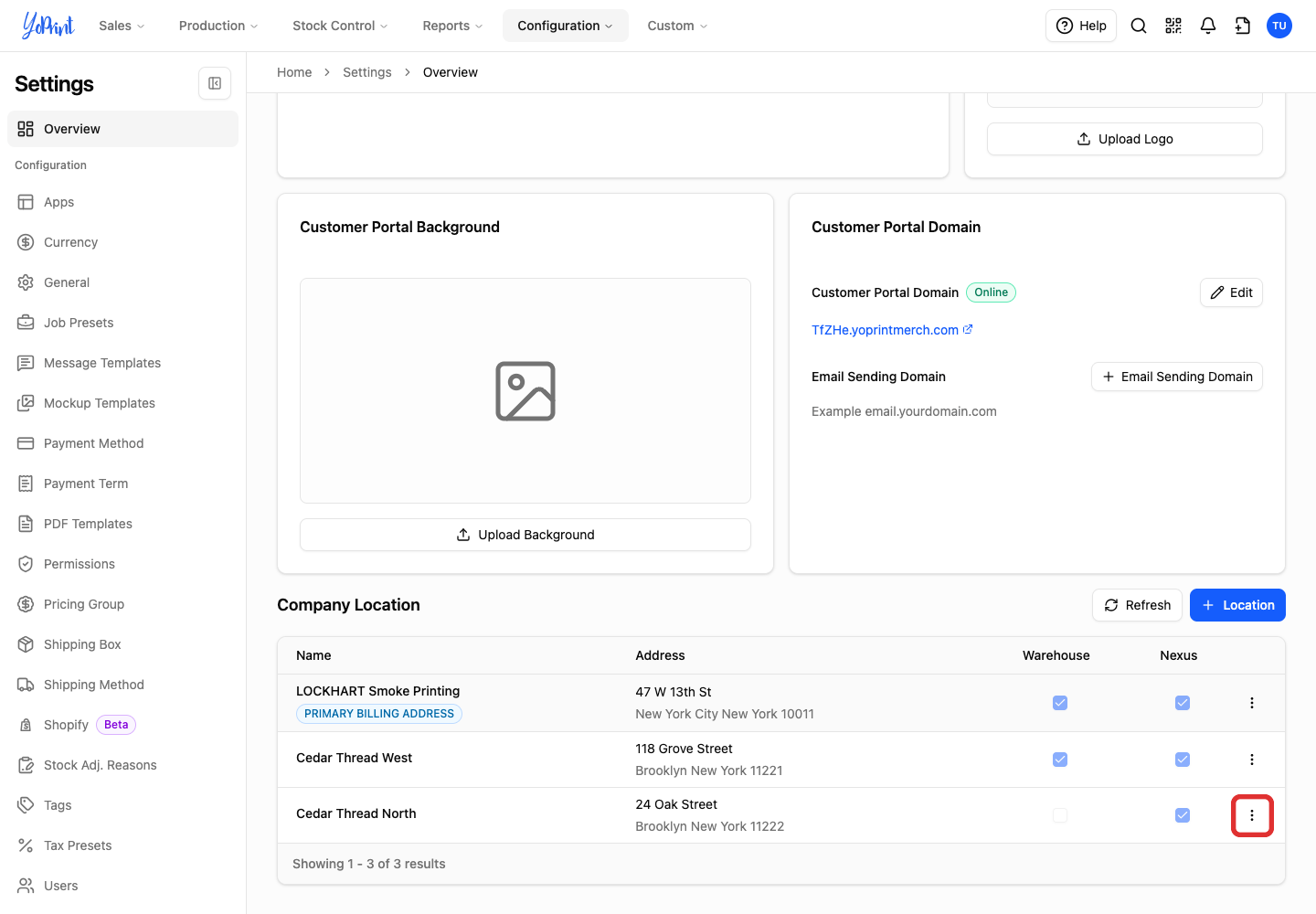Toggle Warehouse checkbox for LOCKHART Smoke Printing

click(1060, 703)
